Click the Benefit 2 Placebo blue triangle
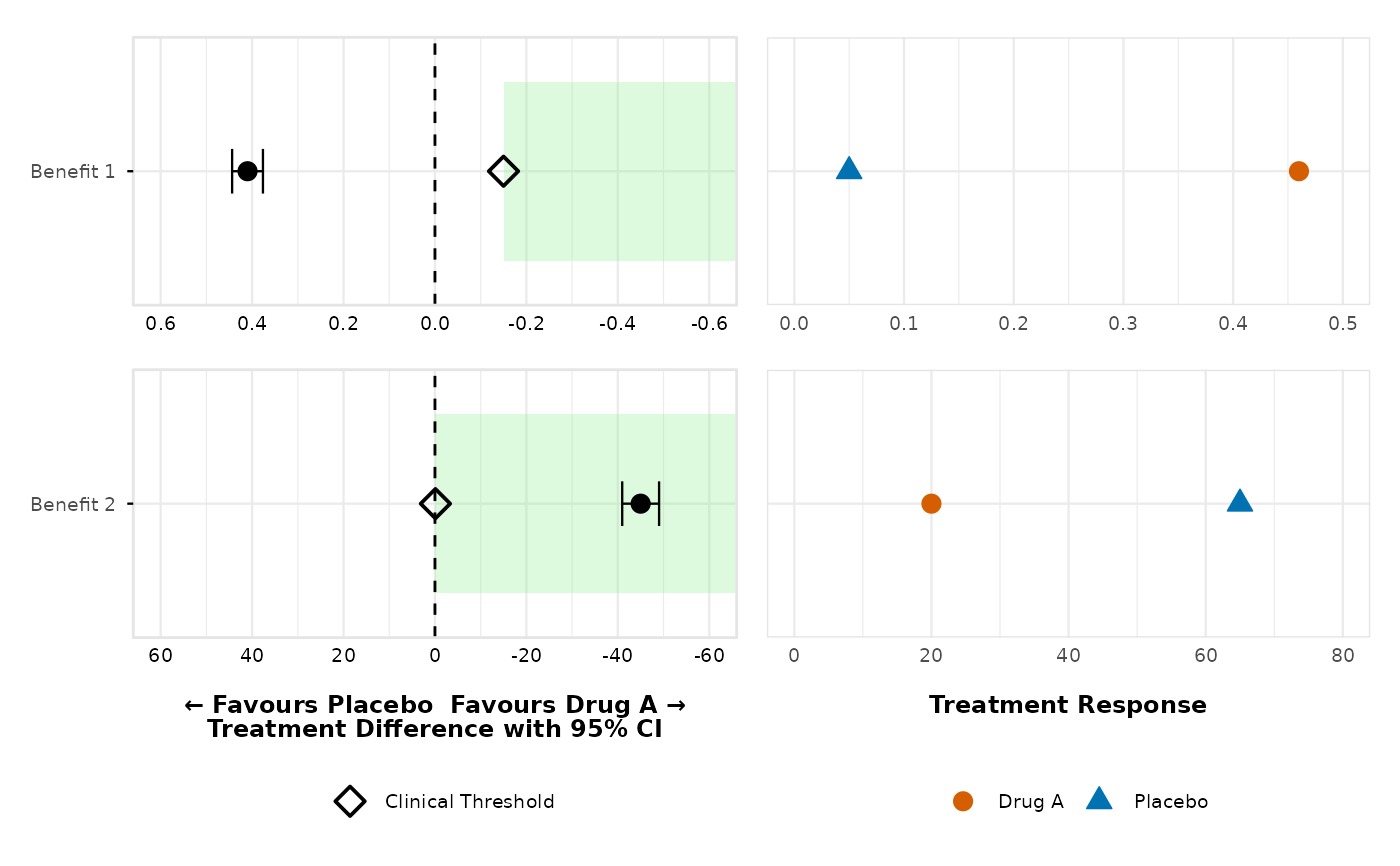 pyautogui.click(x=1240, y=501)
